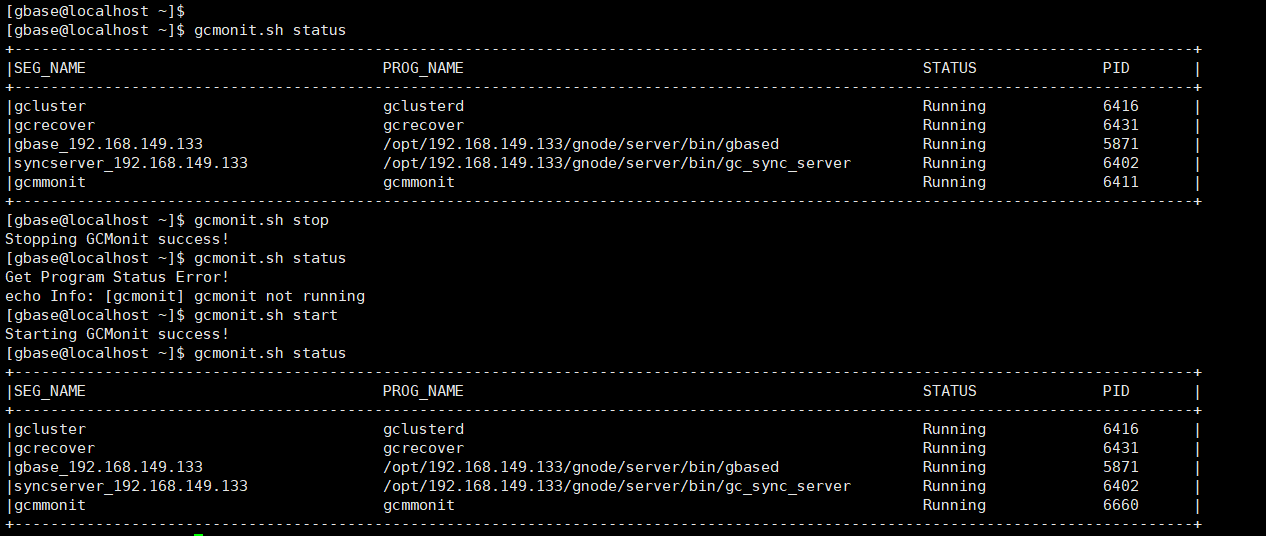Click the PROG_NAME header in the second table
Image resolution: width=1266 pixels, height=536 pixels.
pyautogui.click(x=423, y=391)
